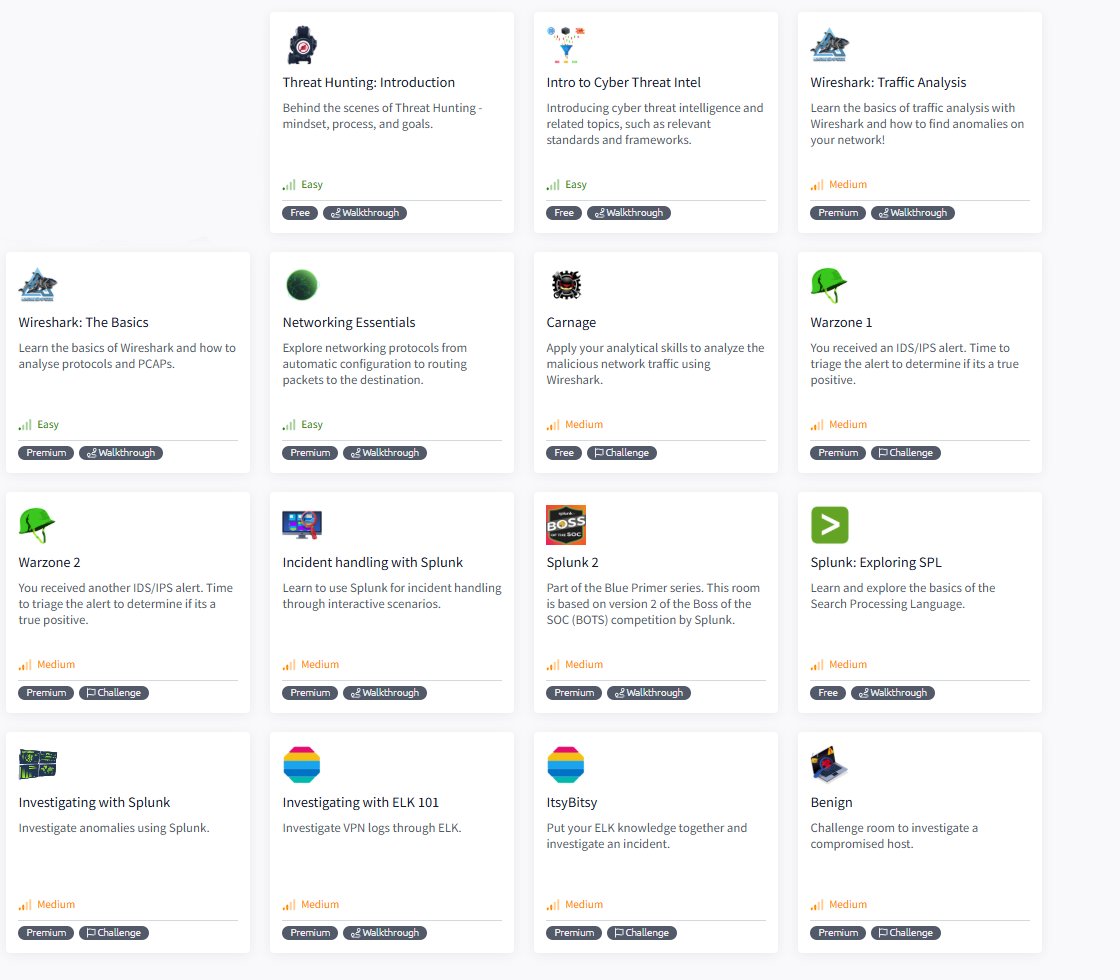
Task: Open the Threat Hunting: Introduction room title
Action: pos(369,83)
